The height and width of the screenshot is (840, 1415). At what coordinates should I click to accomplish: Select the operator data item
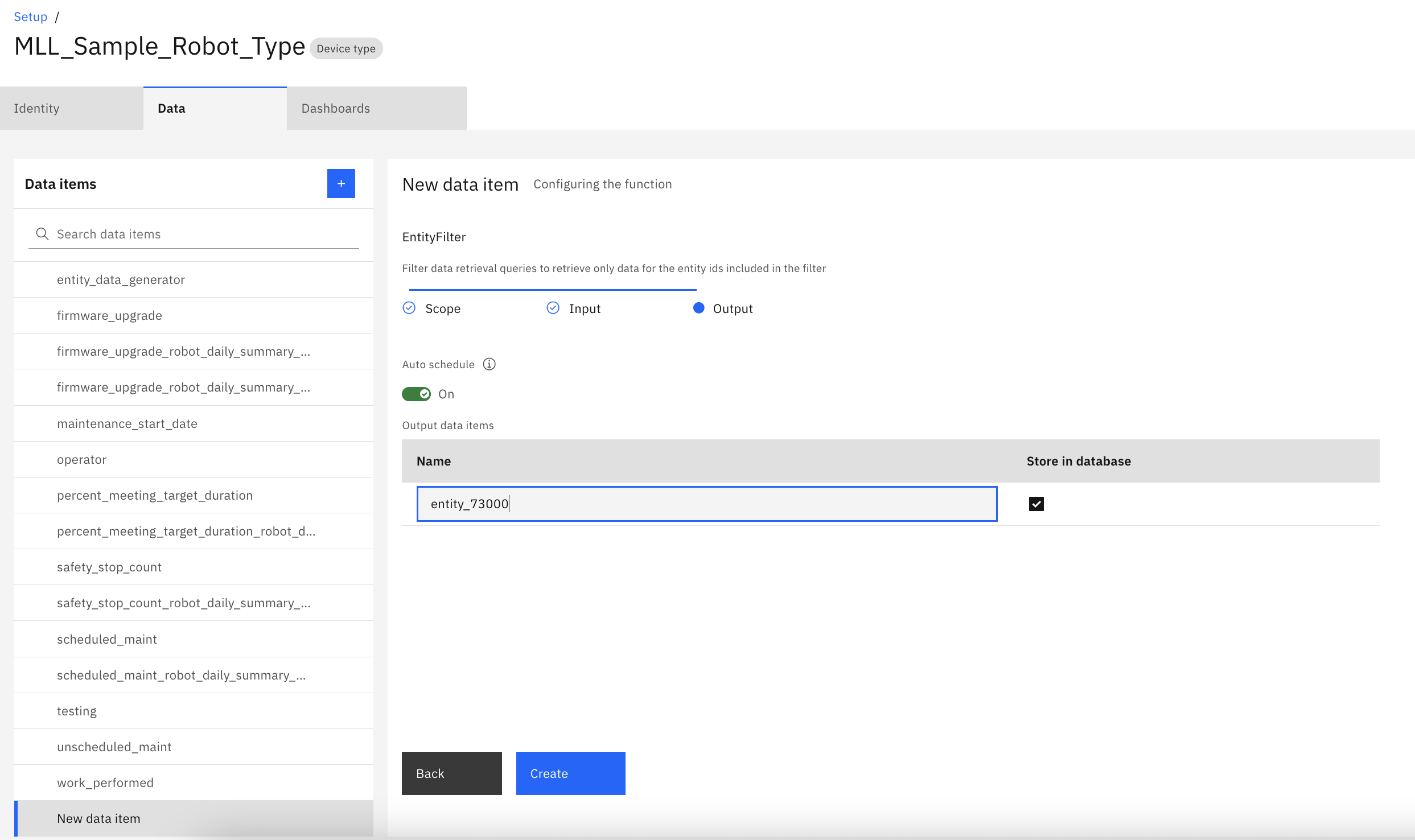coord(194,459)
